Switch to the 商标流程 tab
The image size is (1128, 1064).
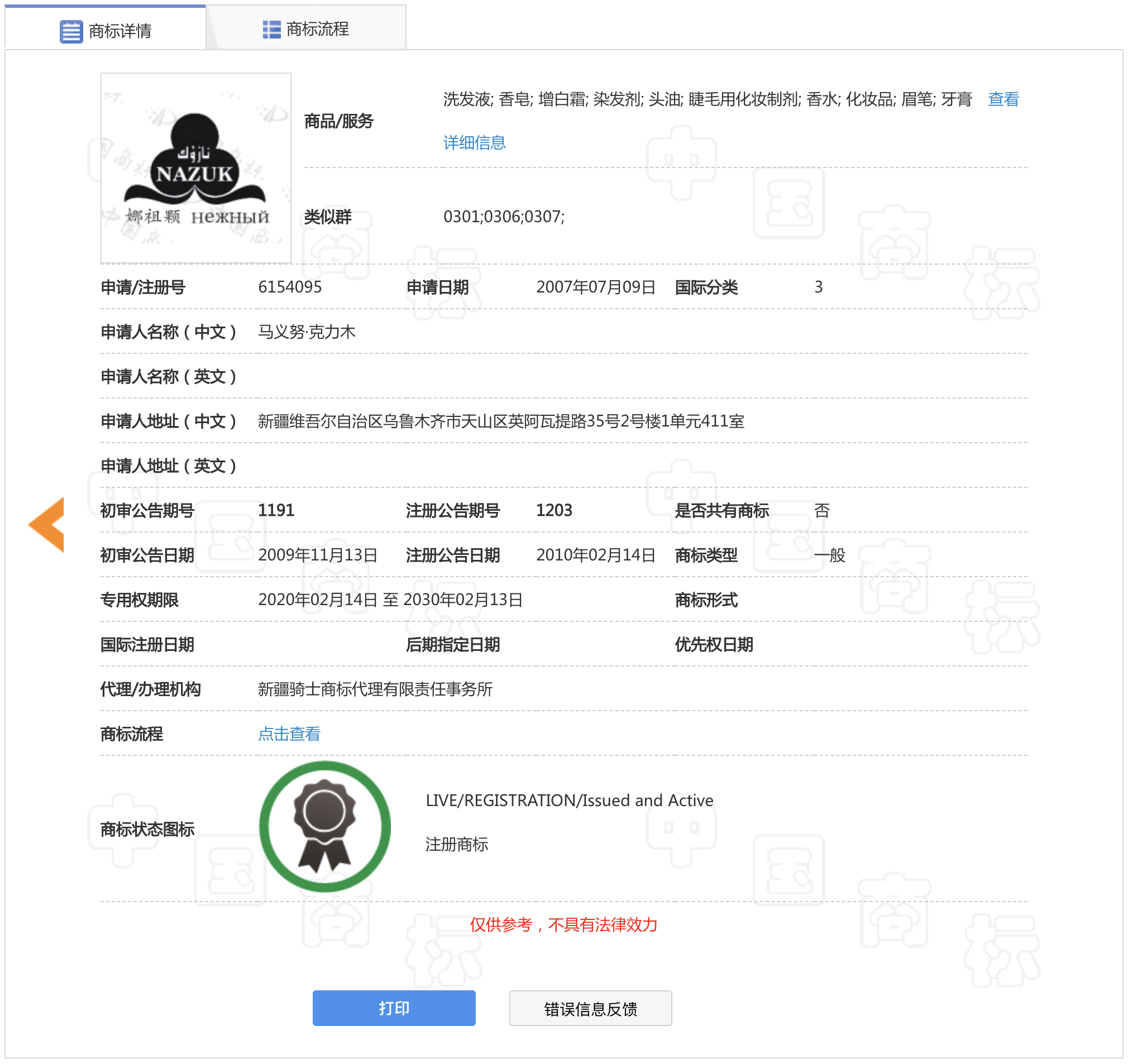(x=307, y=28)
